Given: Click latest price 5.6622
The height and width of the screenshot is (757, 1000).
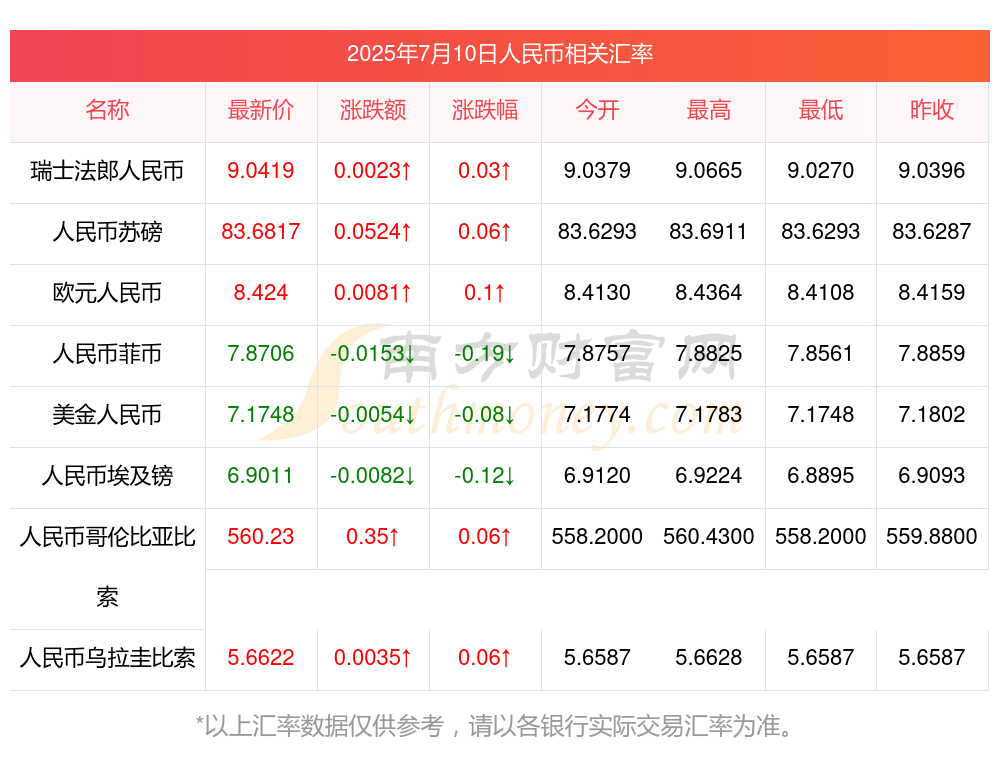Looking at the screenshot, I should tap(261, 658).
